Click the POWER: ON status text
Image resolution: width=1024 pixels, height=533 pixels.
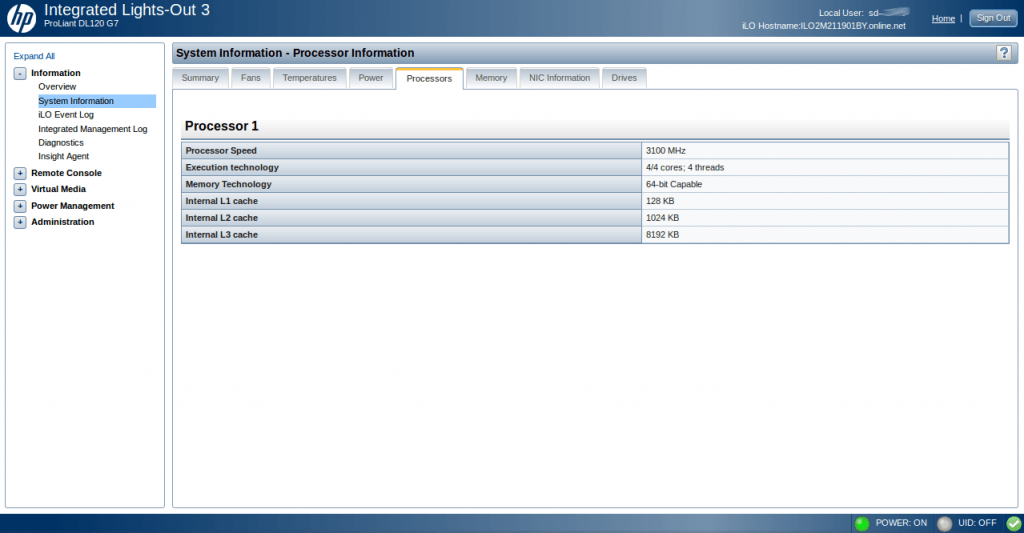[x=901, y=523]
